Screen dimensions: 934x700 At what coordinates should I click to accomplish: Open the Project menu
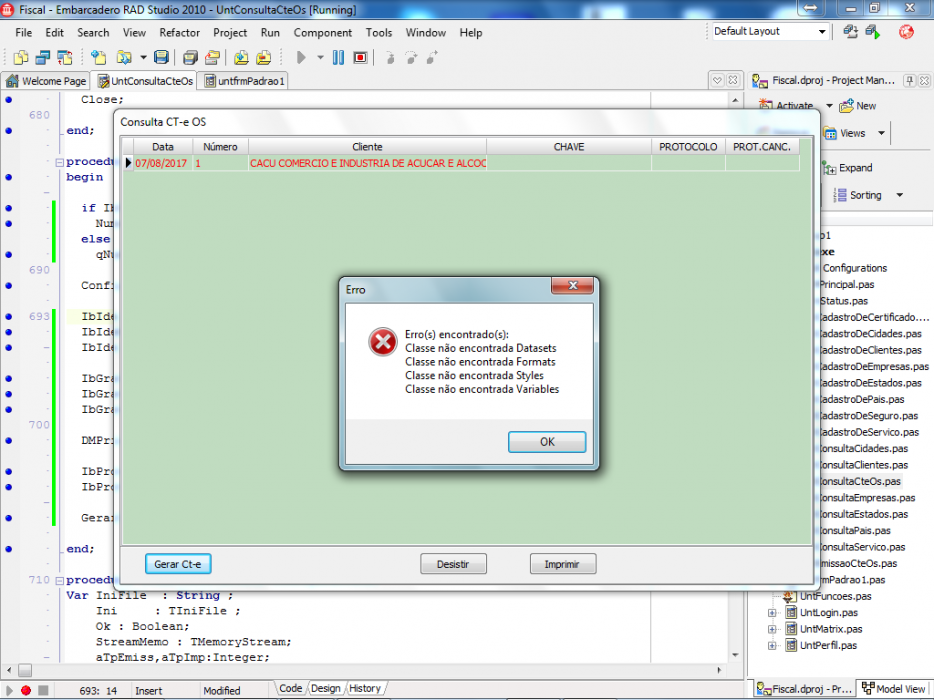(230, 33)
